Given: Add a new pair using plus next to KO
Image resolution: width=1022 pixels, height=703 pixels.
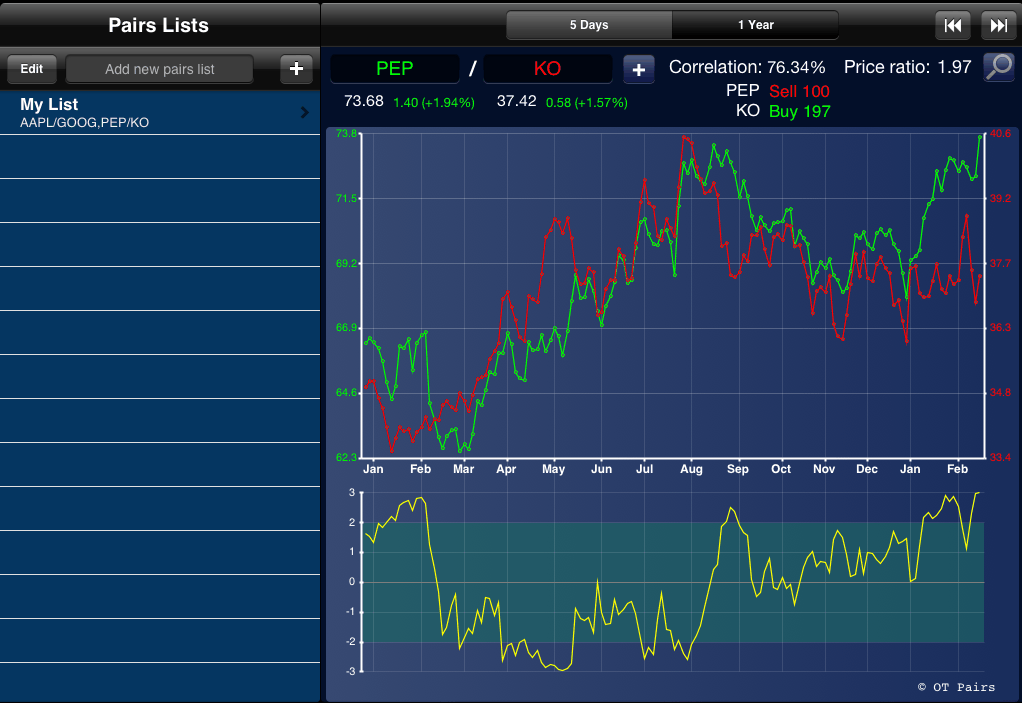Looking at the screenshot, I should (639, 69).
